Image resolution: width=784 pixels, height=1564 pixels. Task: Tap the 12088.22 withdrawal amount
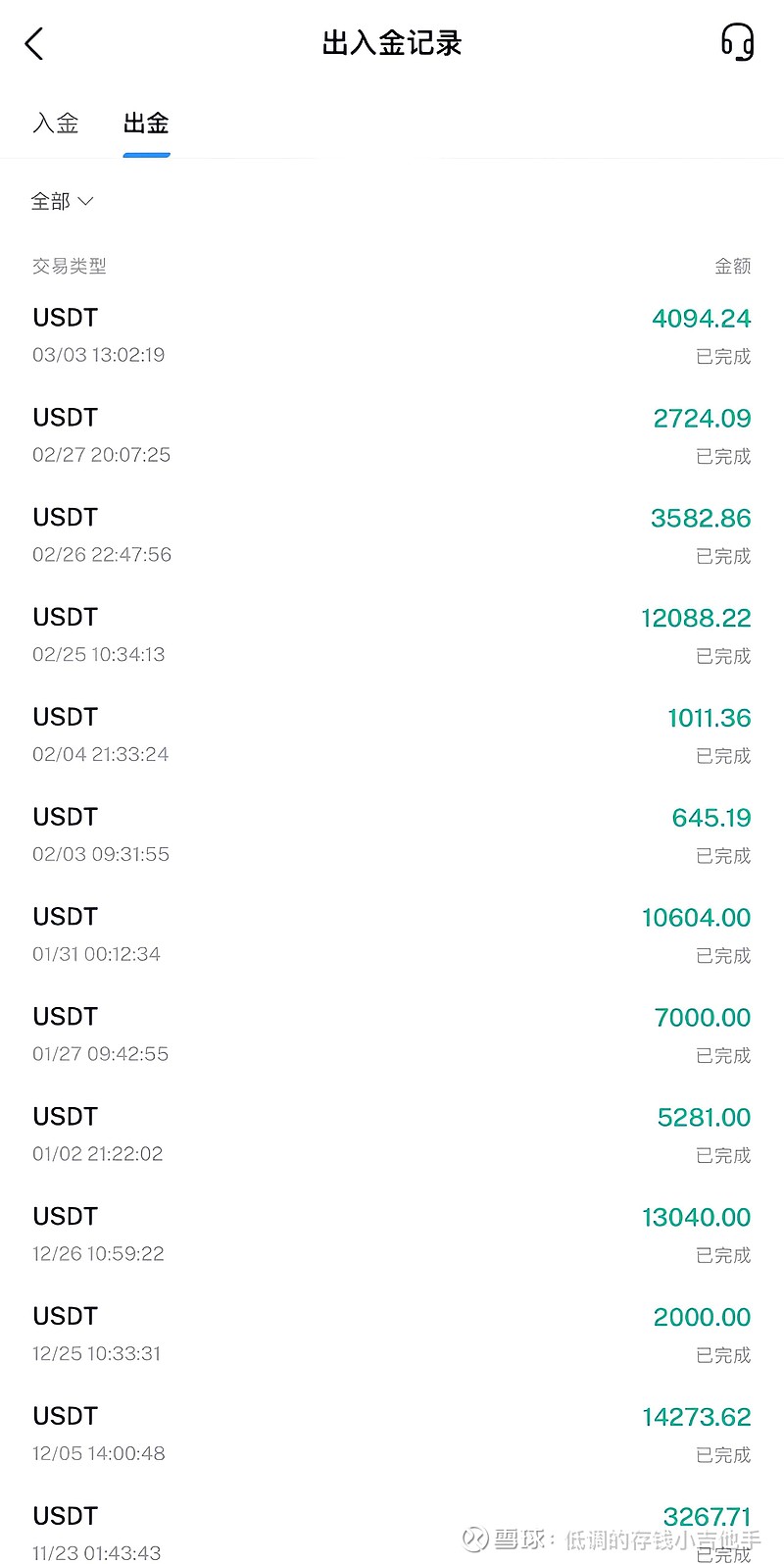click(x=696, y=619)
